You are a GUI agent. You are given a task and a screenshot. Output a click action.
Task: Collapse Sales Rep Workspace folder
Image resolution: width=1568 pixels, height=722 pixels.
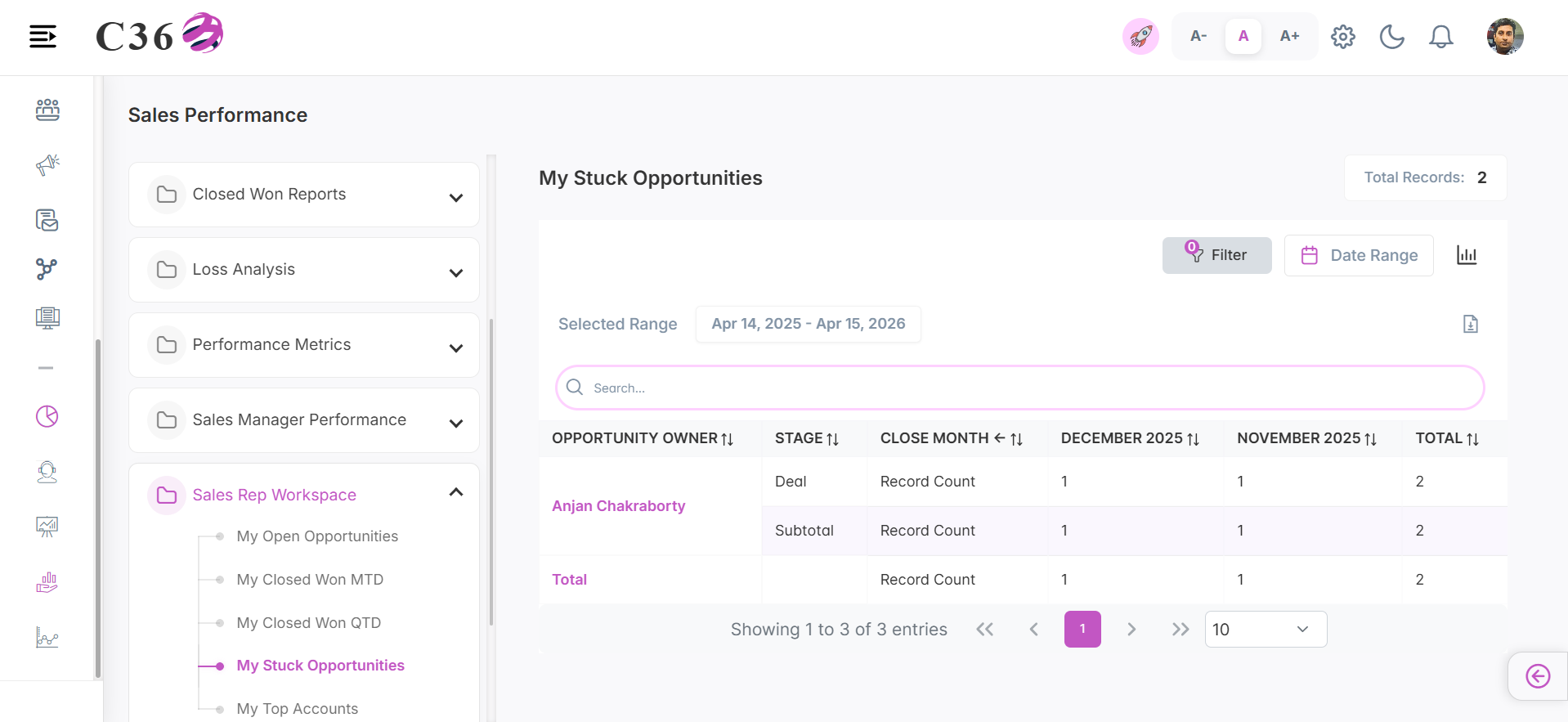304,495
